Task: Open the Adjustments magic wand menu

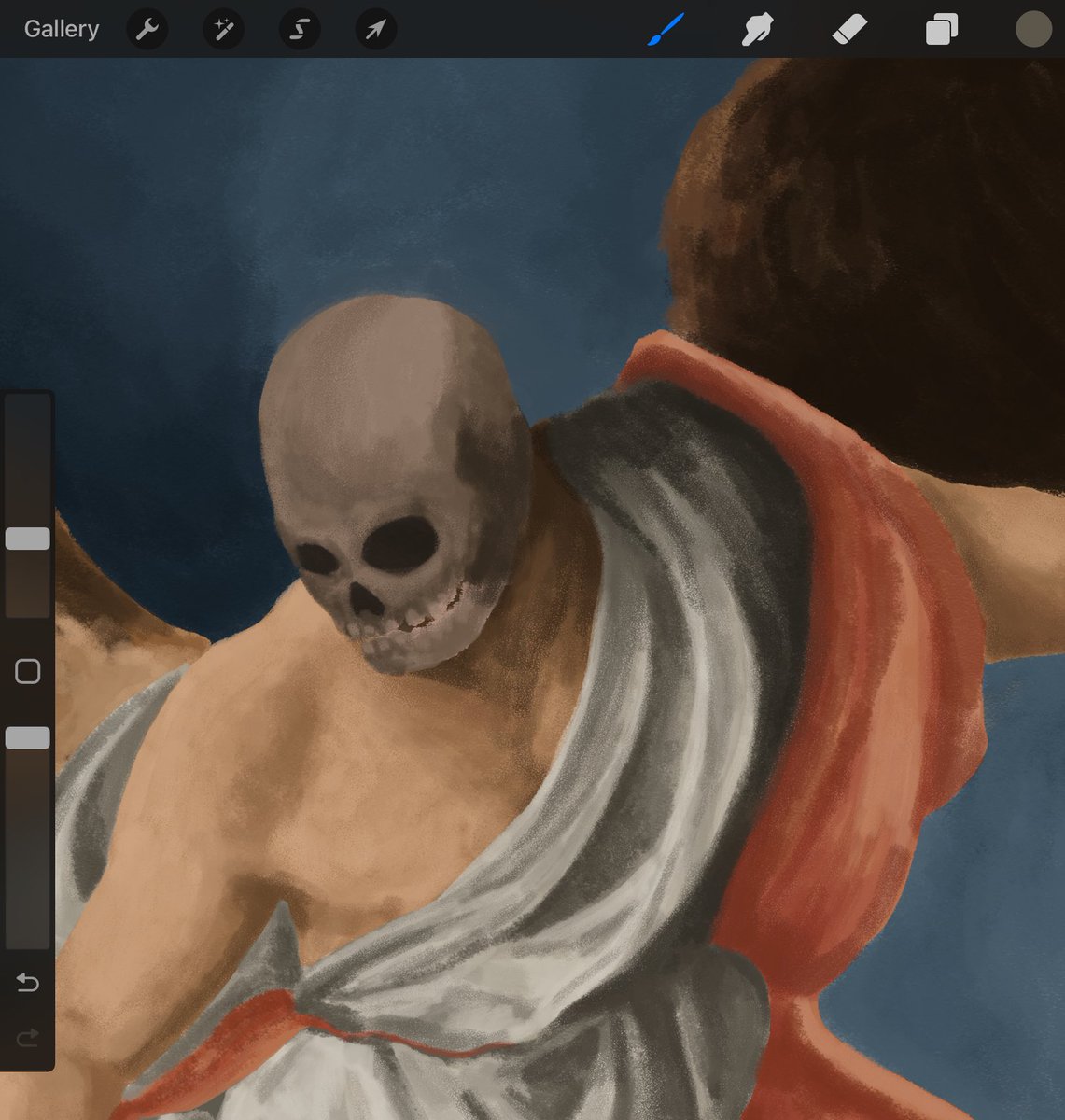Action: (x=223, y=30)
